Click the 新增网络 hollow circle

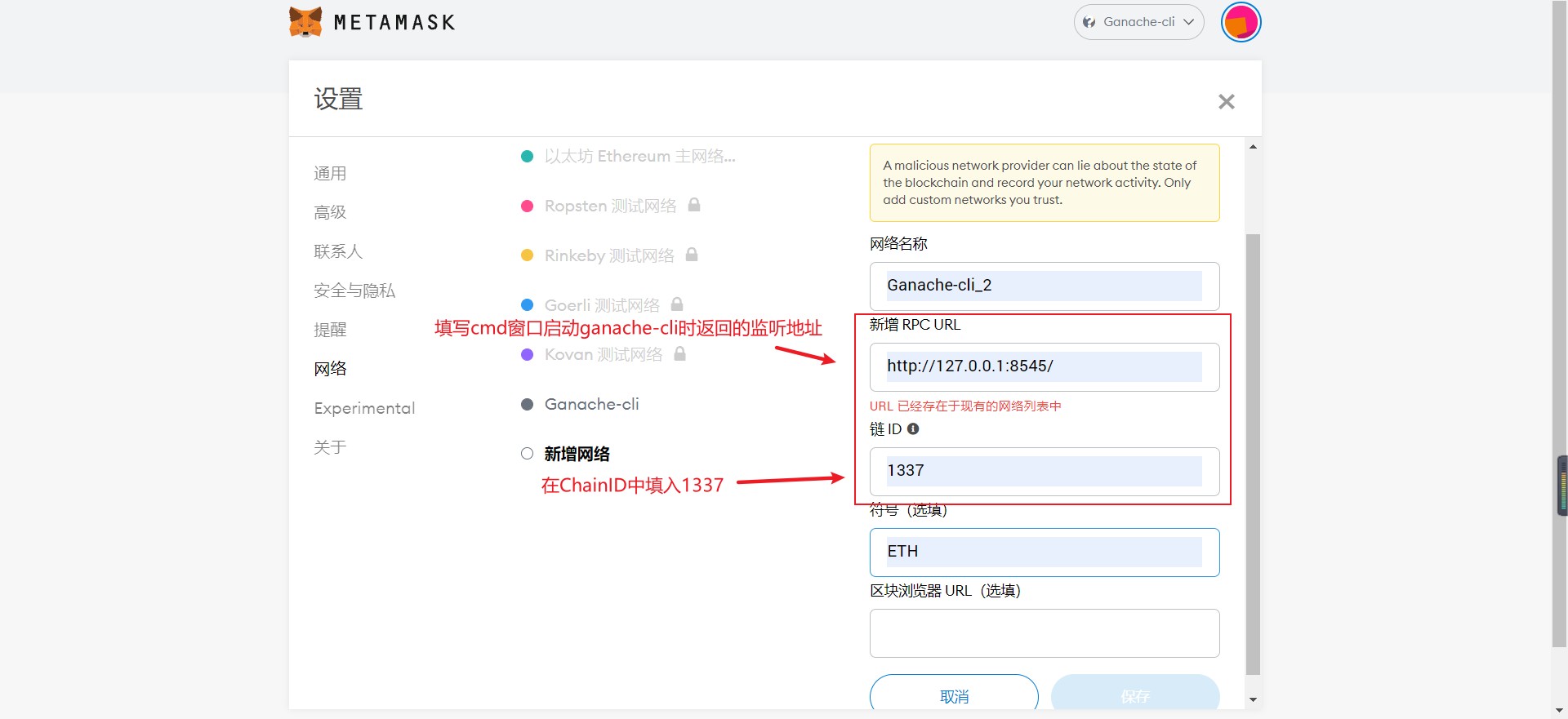(x=527, y=454)
